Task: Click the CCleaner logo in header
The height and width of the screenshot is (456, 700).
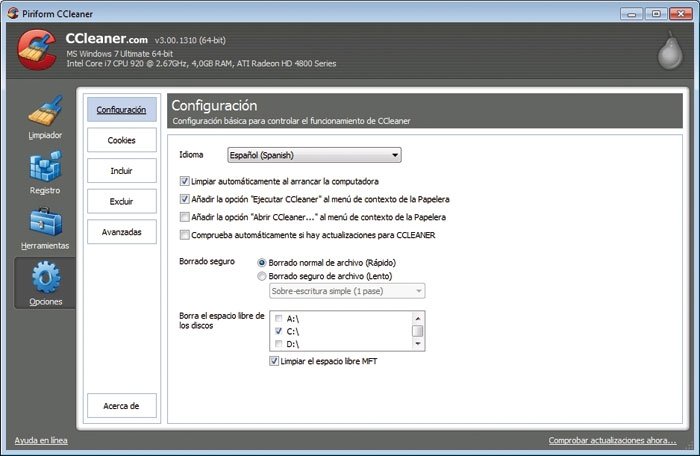Action: (37, 50)
